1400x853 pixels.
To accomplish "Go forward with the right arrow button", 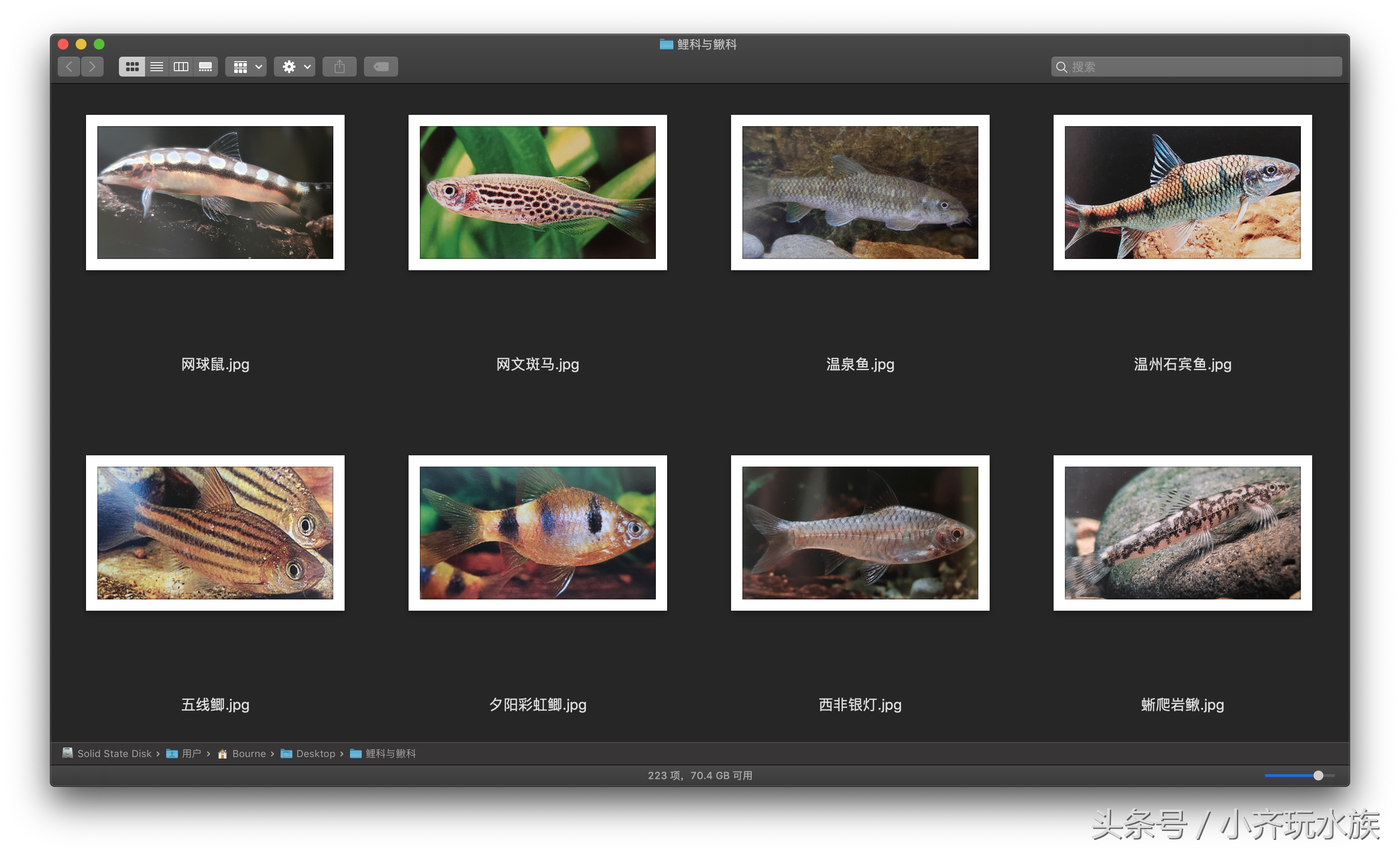I will tap(93, 67).
